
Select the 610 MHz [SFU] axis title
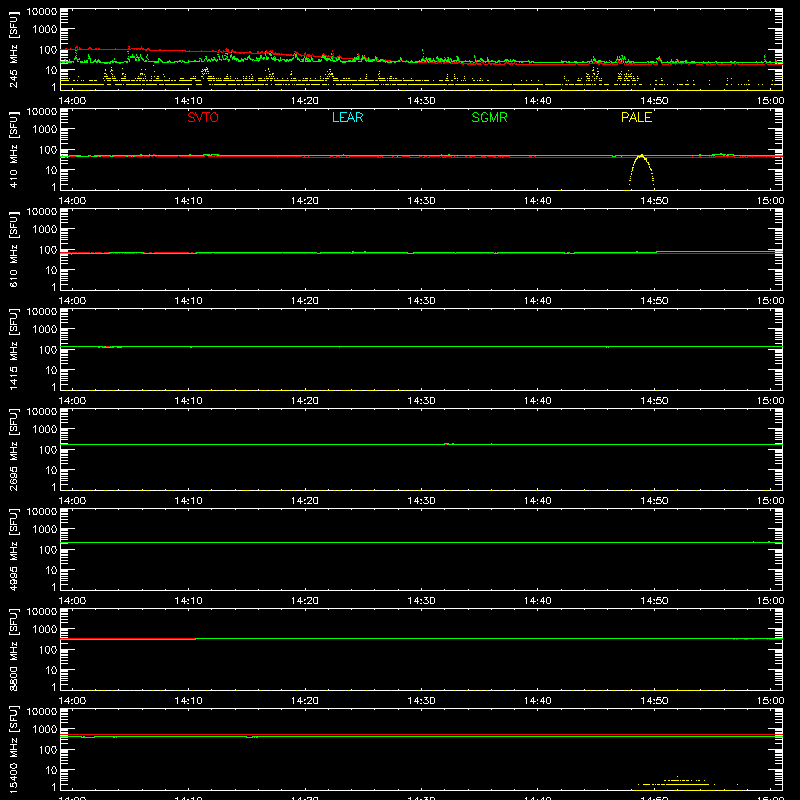[14, 249]
